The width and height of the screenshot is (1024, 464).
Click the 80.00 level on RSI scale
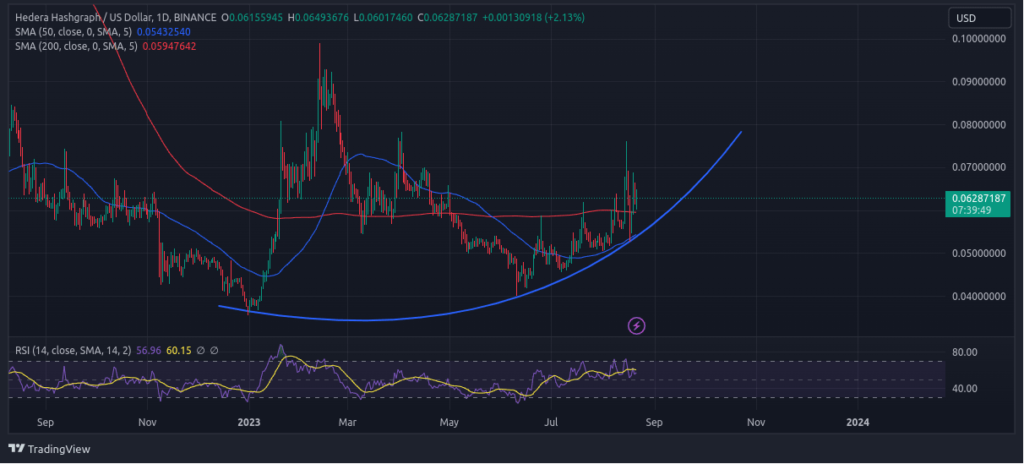click(964, 353)
